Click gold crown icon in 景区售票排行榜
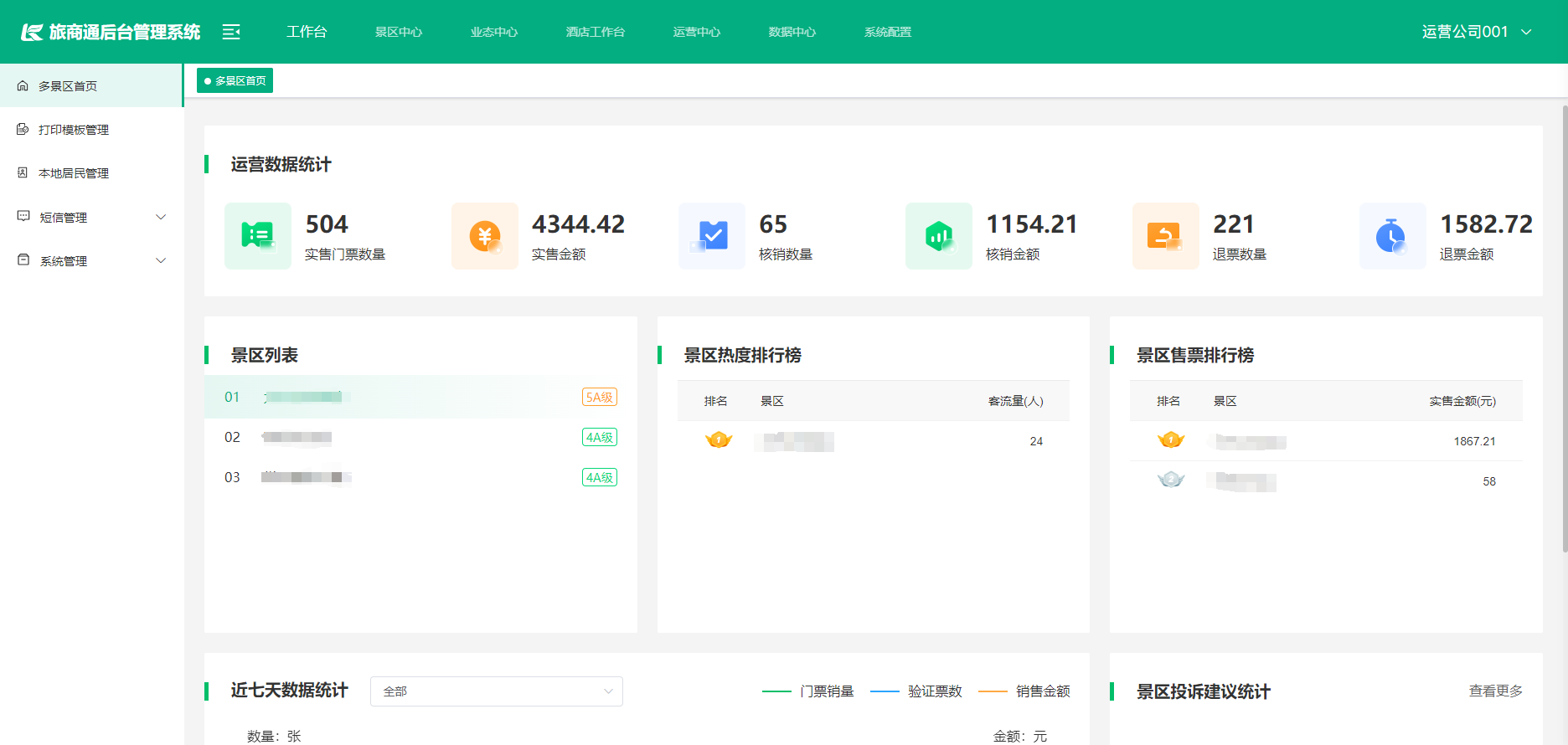 pyautogui.click(x=1171, y=439)
